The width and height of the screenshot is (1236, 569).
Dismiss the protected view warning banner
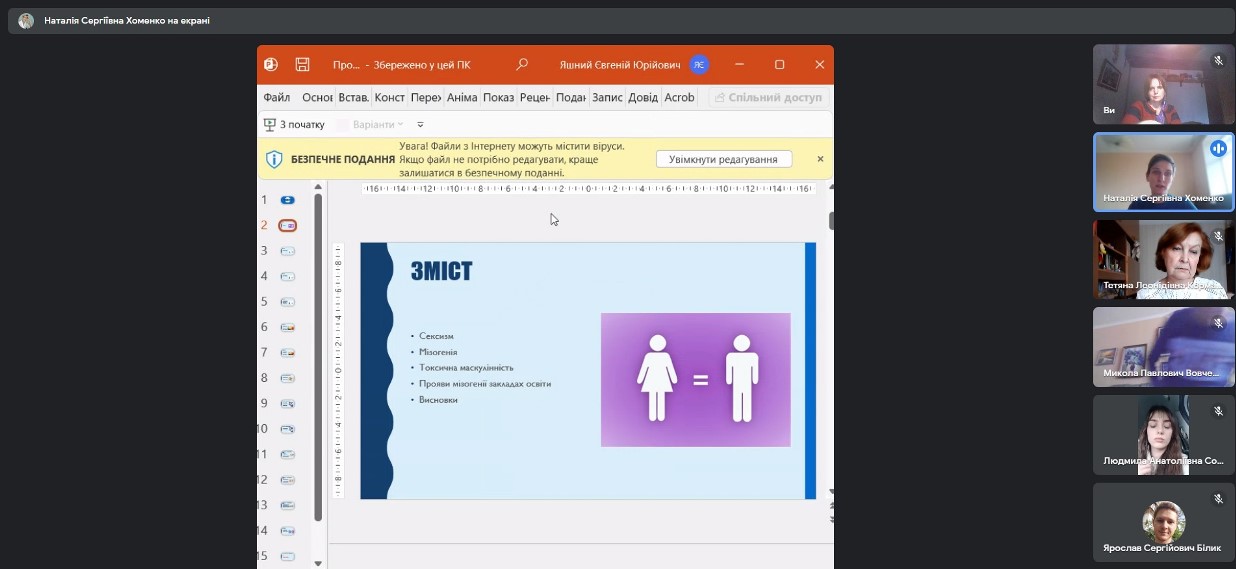tap(820, 159)
